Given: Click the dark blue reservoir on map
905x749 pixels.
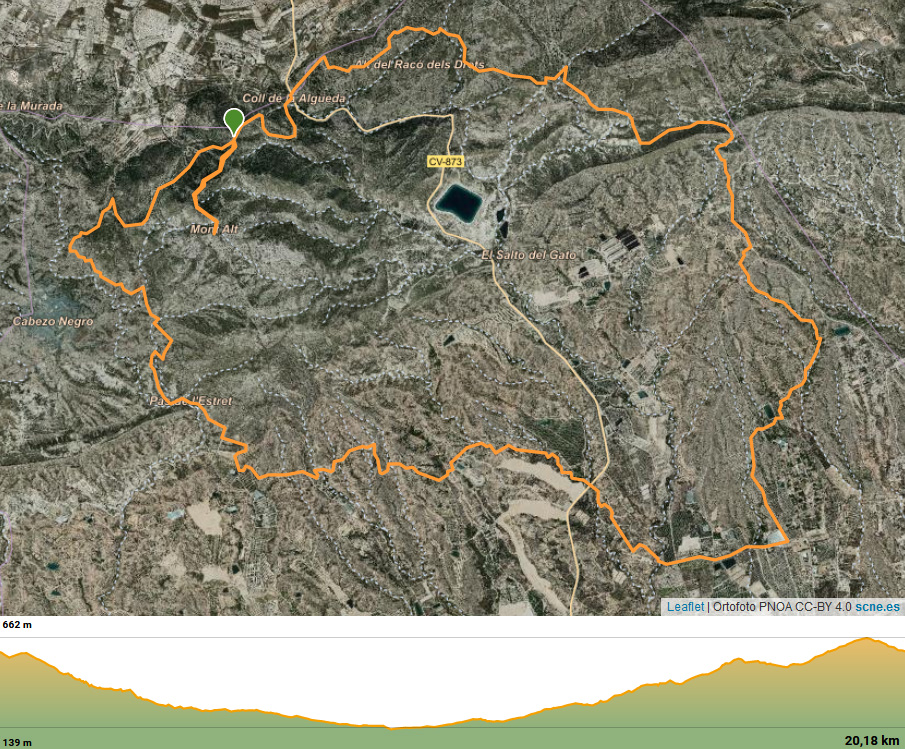Looking at the screenshot, I should [x=458, y=203].
